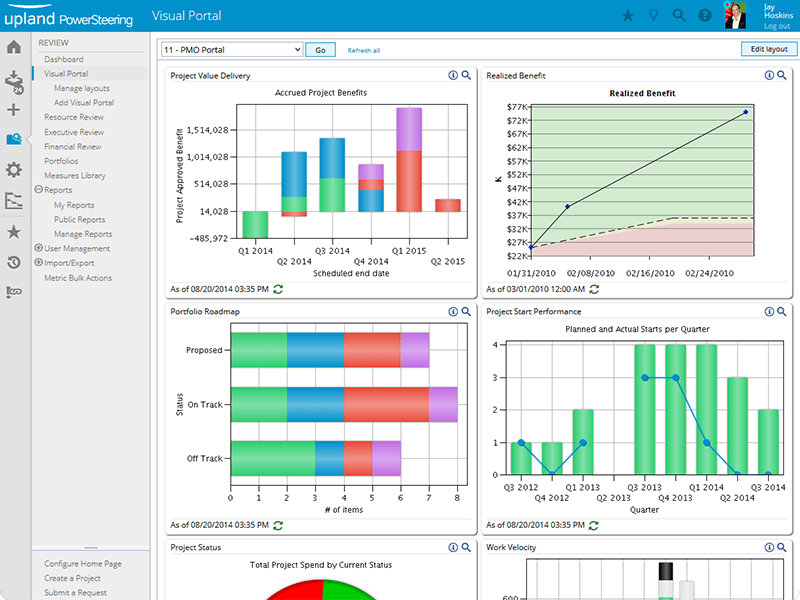This screenshot has width=800, height=600.
Task: Open the 11 - PMO Portal dropdown
Action: coord(231,49)
